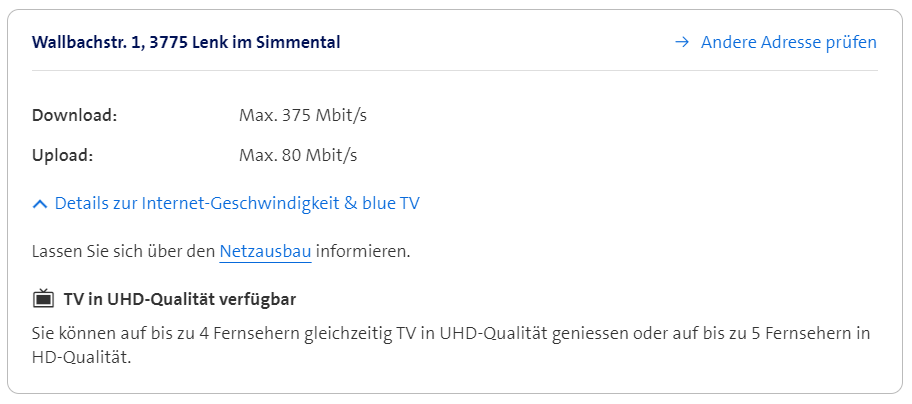912x404 pixels.
Task: Click the HD-Qualität text on the last line
Action: tap(81, 356)
